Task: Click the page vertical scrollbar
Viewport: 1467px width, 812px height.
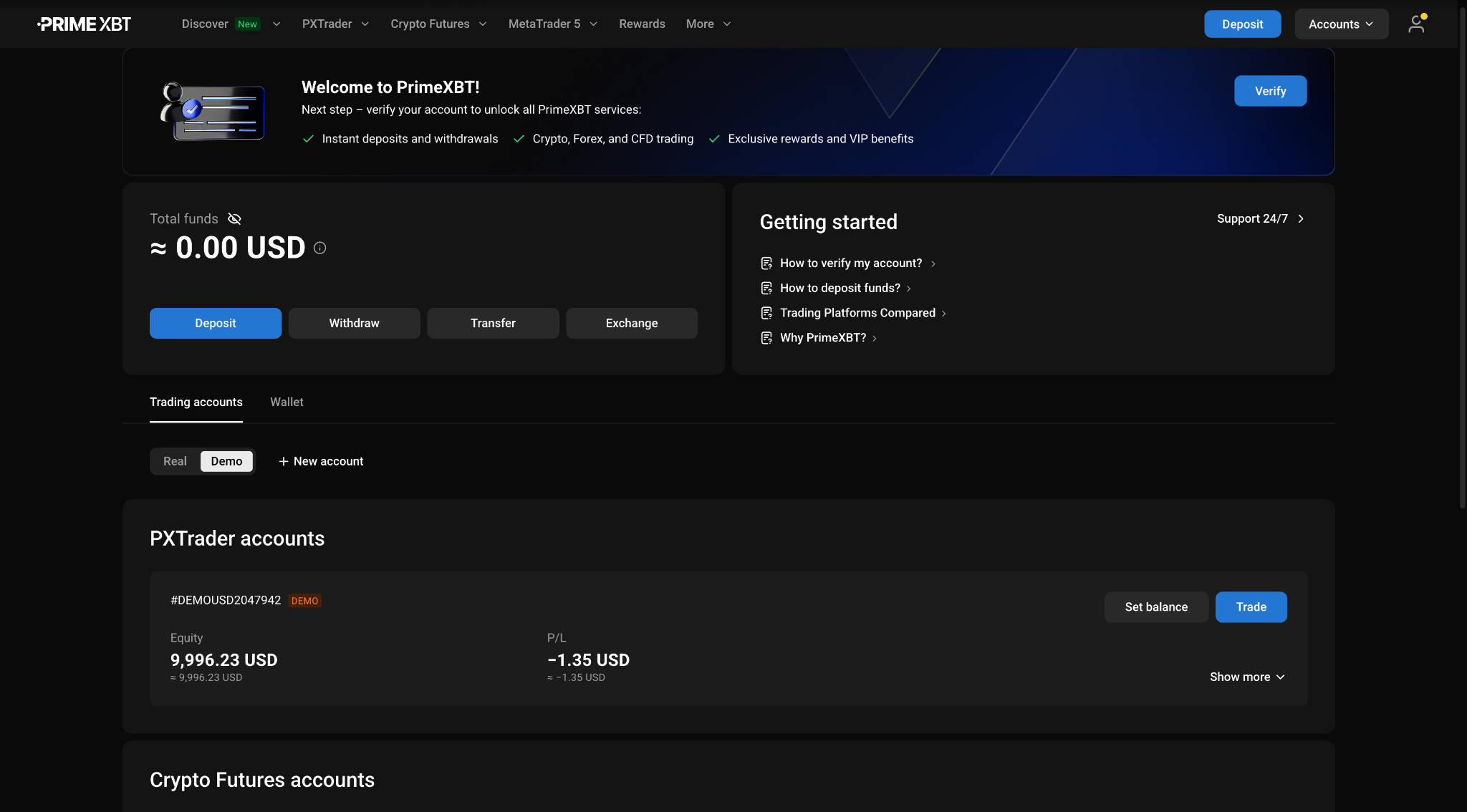Action: coord(1462,258)
